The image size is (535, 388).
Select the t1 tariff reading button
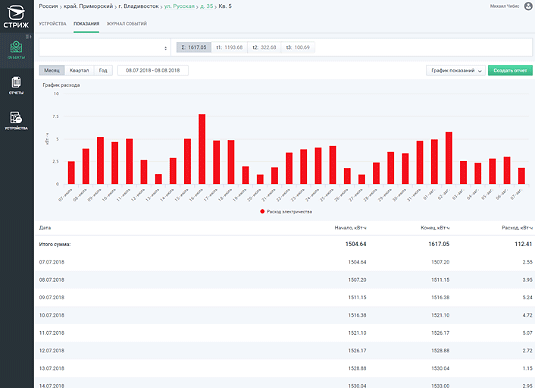click(x=229, y=47)
